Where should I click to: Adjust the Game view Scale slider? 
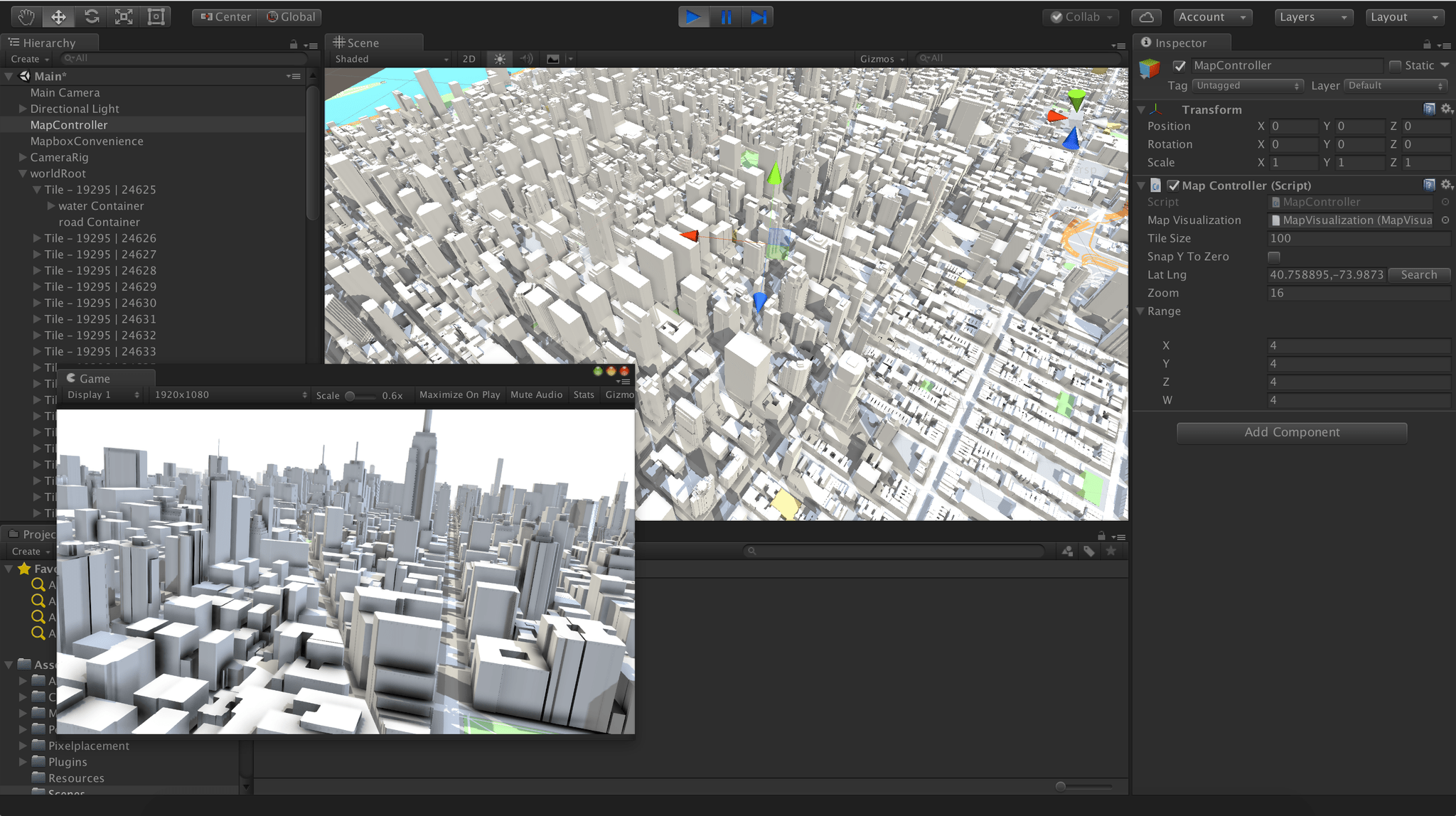coord(350,395)
